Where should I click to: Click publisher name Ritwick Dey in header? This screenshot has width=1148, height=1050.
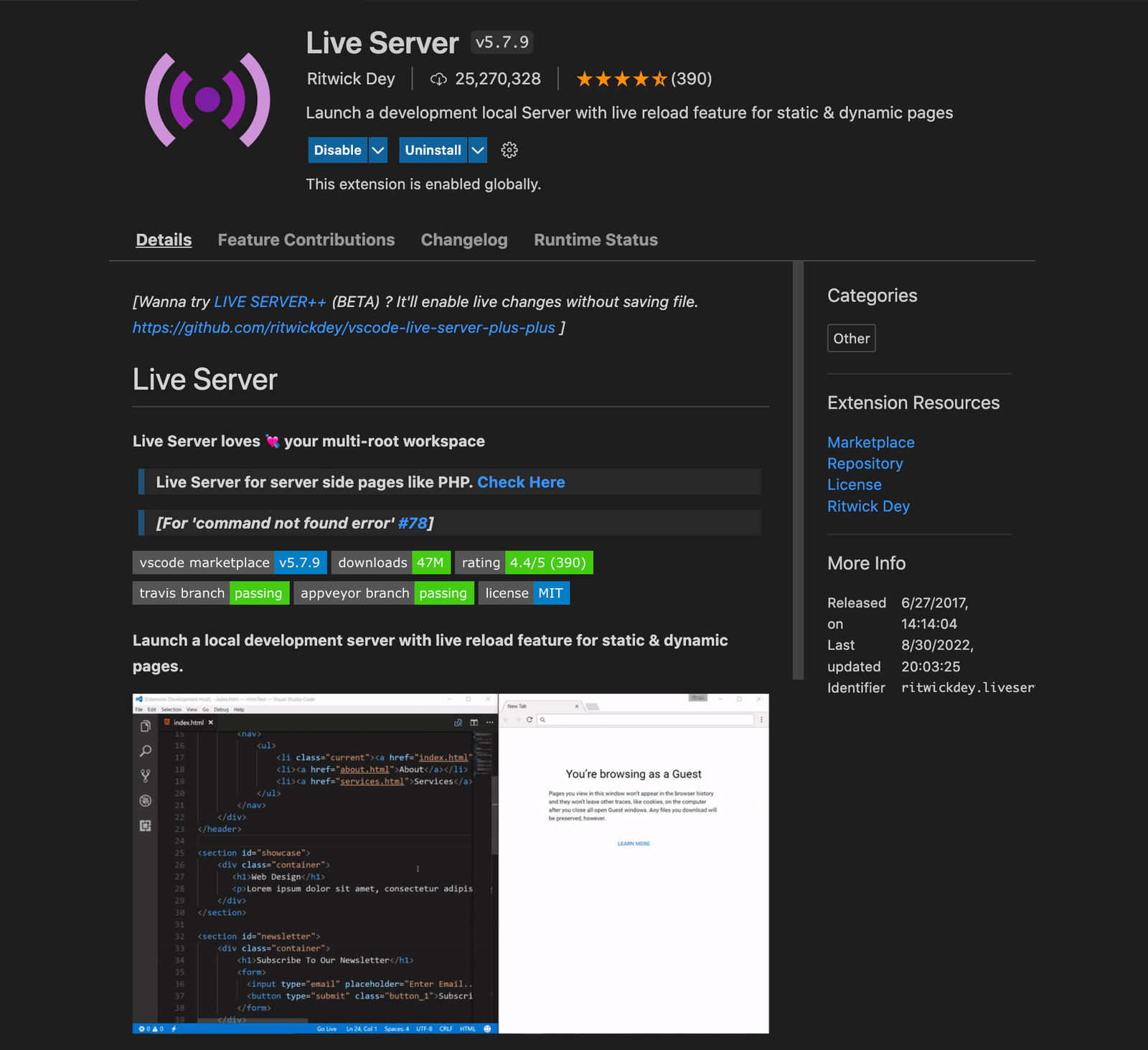click(x=351, y=79)
